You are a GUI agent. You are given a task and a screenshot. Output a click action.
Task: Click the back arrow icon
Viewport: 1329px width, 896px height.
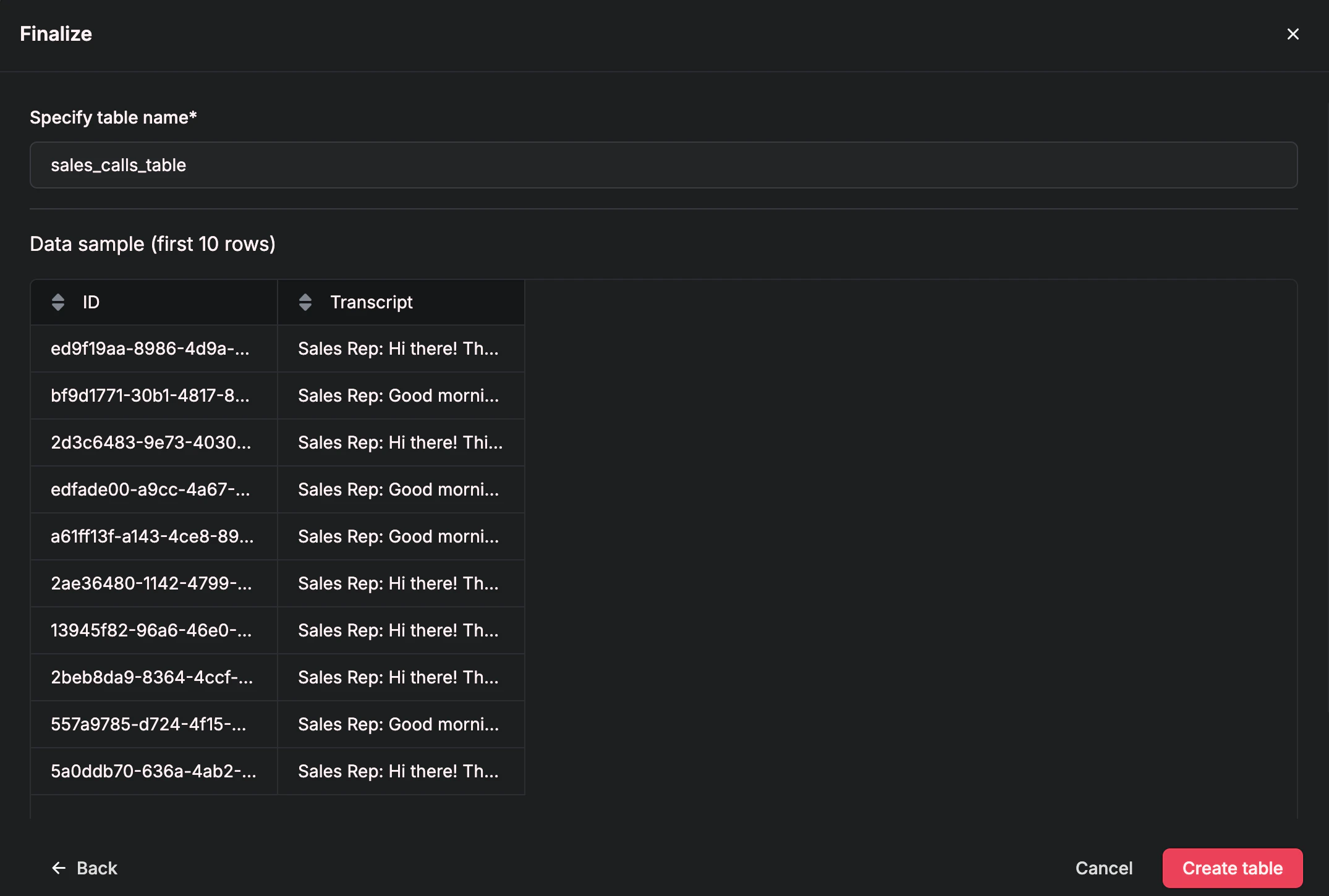[x=59, y=868]
